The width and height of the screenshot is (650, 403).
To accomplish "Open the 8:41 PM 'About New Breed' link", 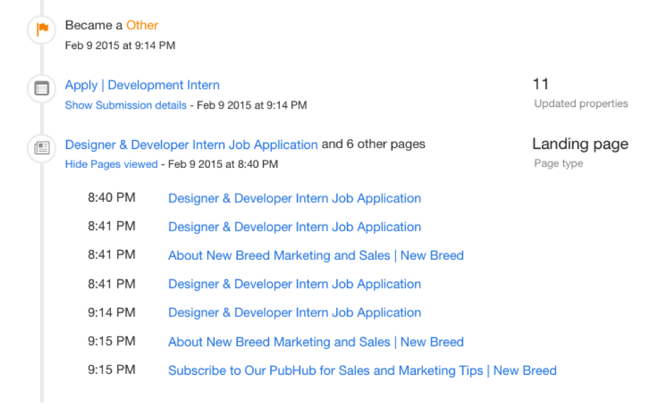I will tap(315, 255).
